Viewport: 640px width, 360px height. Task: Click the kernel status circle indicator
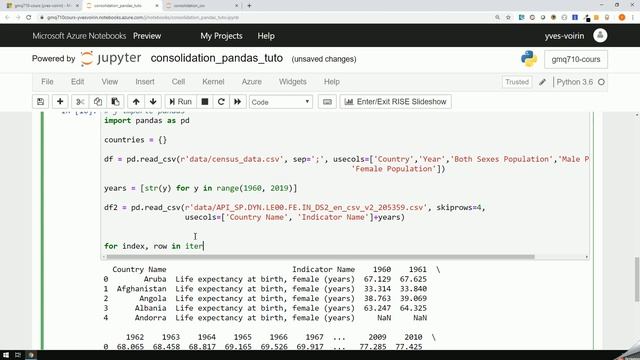(x=601, y=82)
